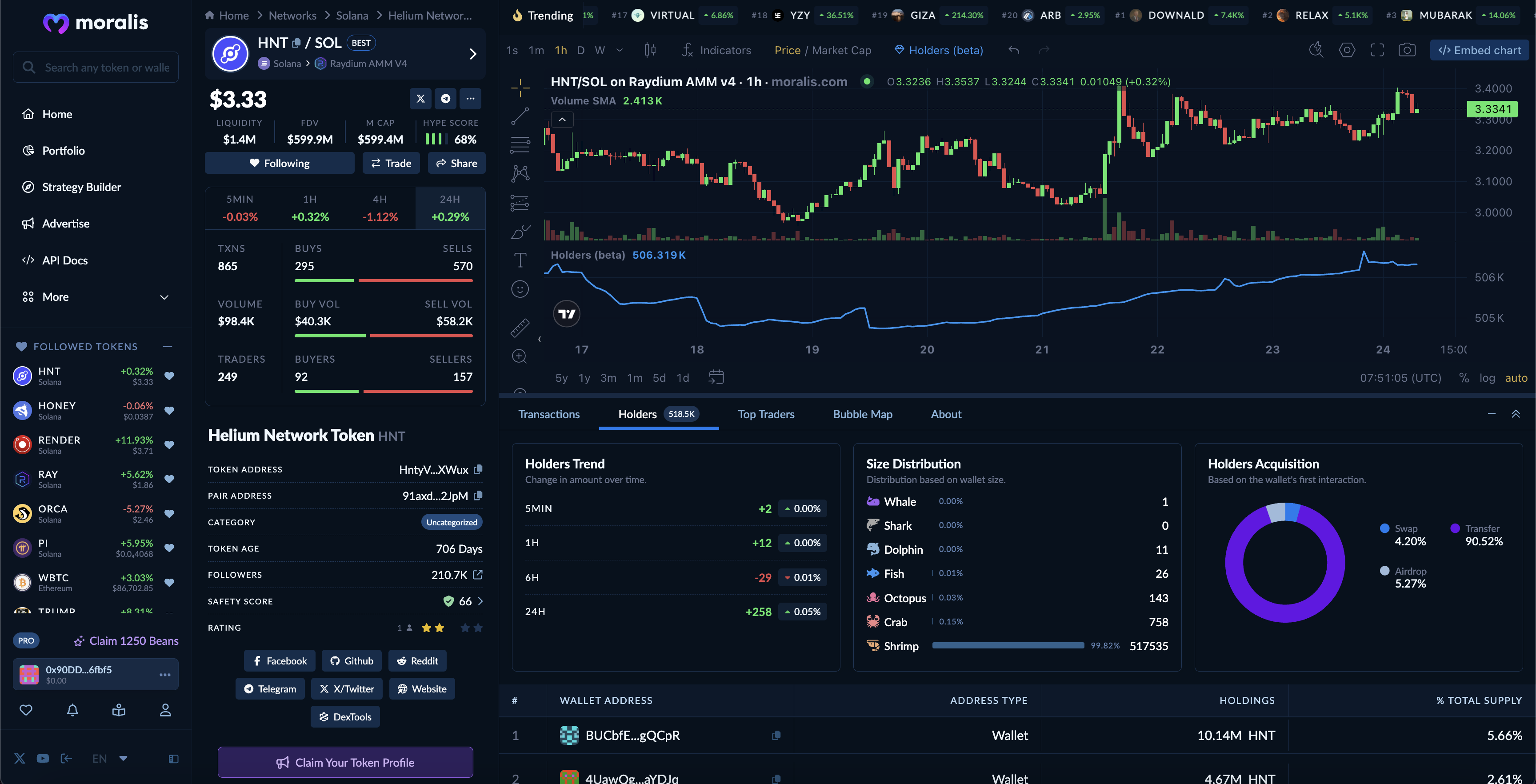Select the text annotation tool
The width and height of the screenshot is (1536, 784).
520,260
